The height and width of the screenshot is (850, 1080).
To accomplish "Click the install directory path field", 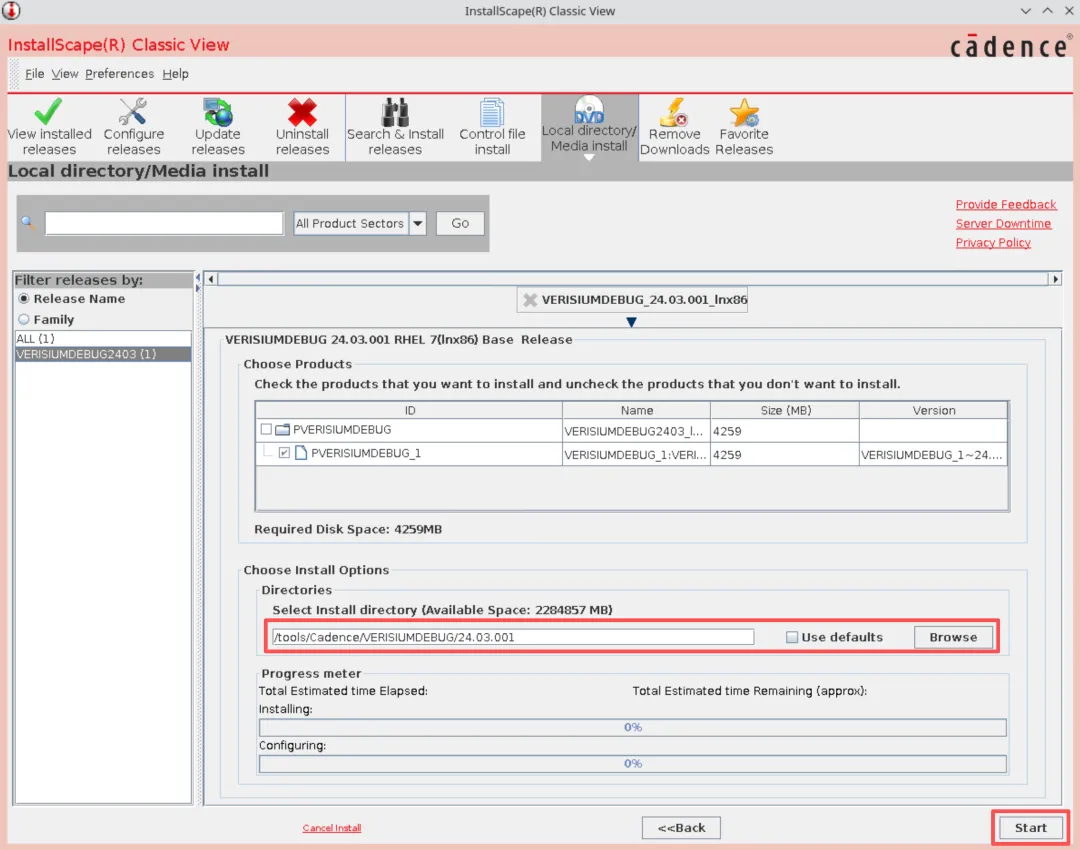I will [513, 637].
